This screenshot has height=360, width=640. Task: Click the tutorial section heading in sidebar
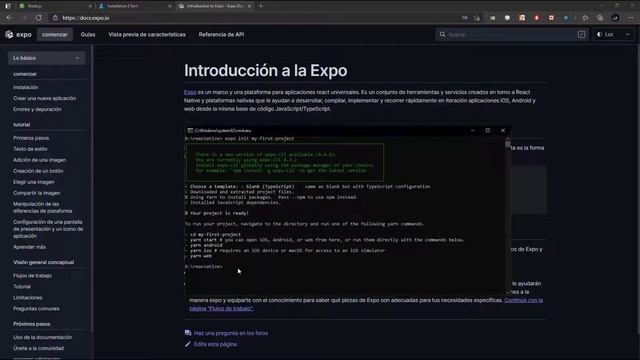21,124
